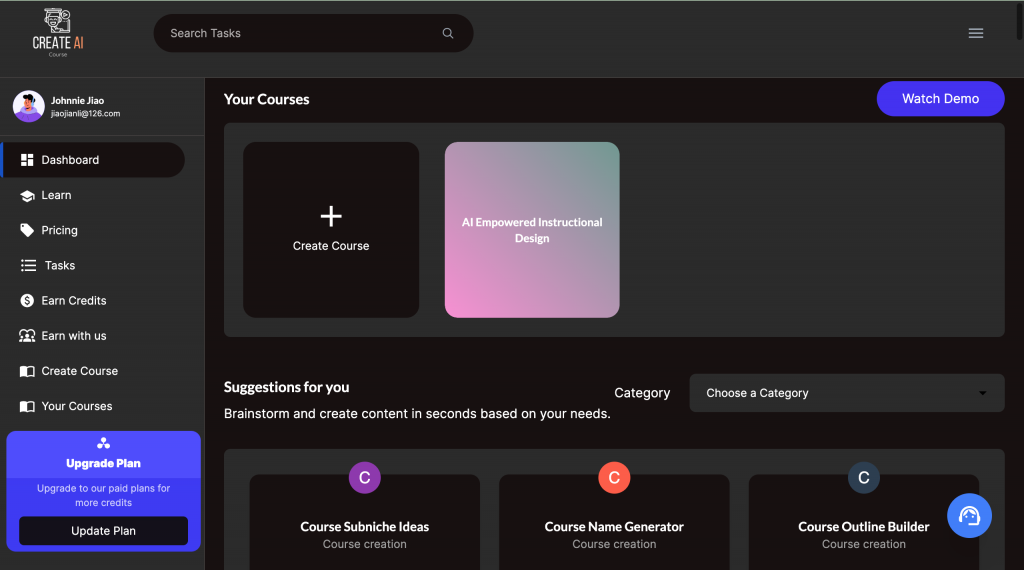Screen dimensions: 1024x570
Task: Click the purple C icon for Course Subniche Ideas
Action: click(x=364, y=477)
